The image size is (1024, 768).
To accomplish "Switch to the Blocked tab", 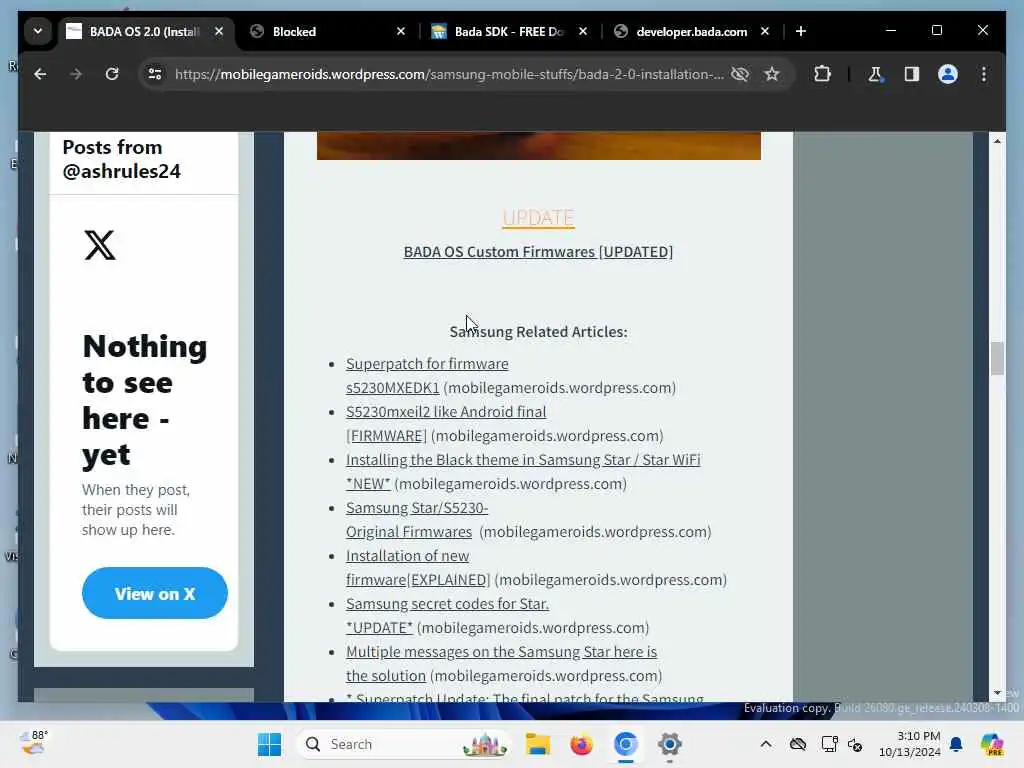I will click(x=328, y=31).
